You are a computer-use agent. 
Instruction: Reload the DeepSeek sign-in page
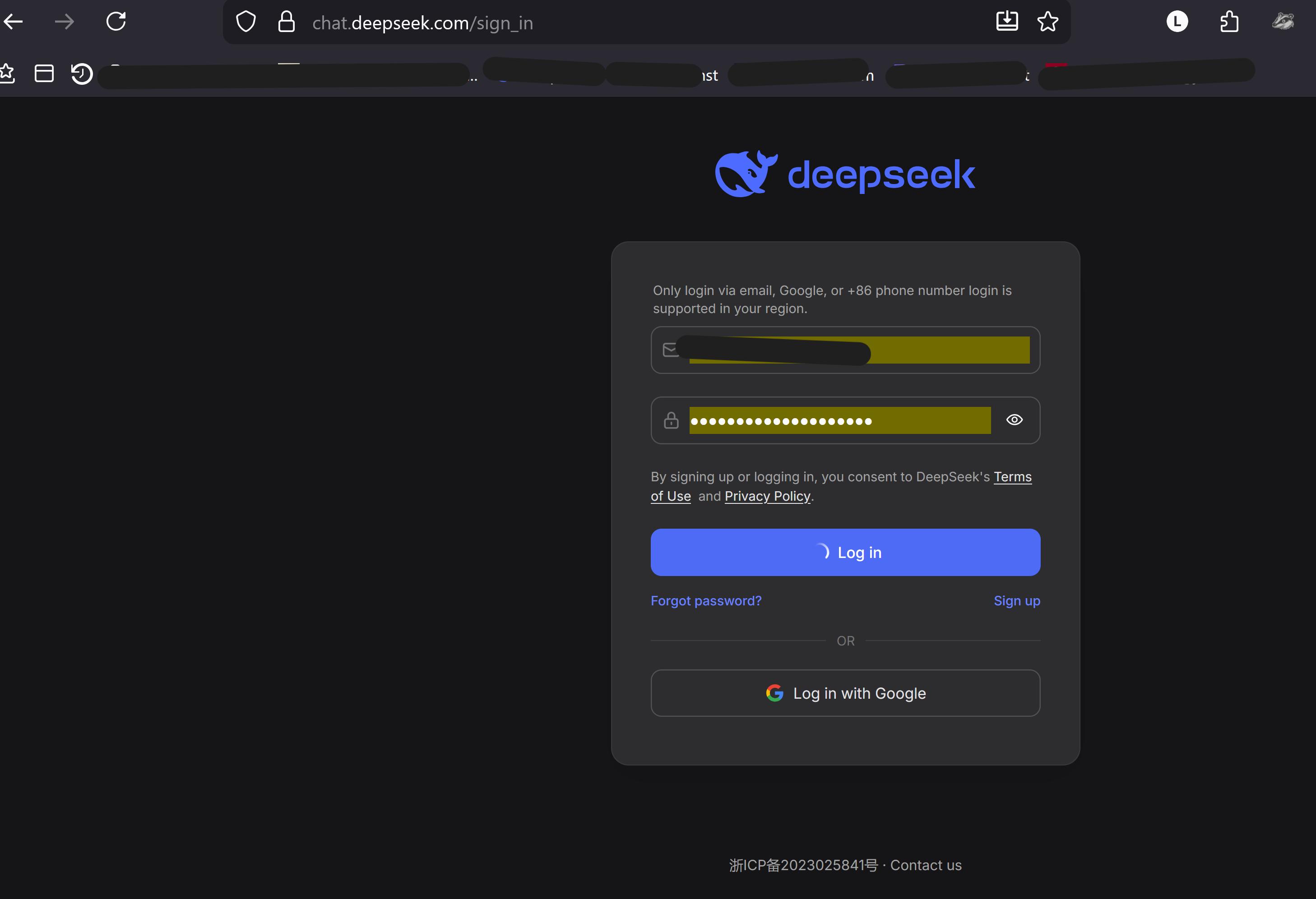116,22
